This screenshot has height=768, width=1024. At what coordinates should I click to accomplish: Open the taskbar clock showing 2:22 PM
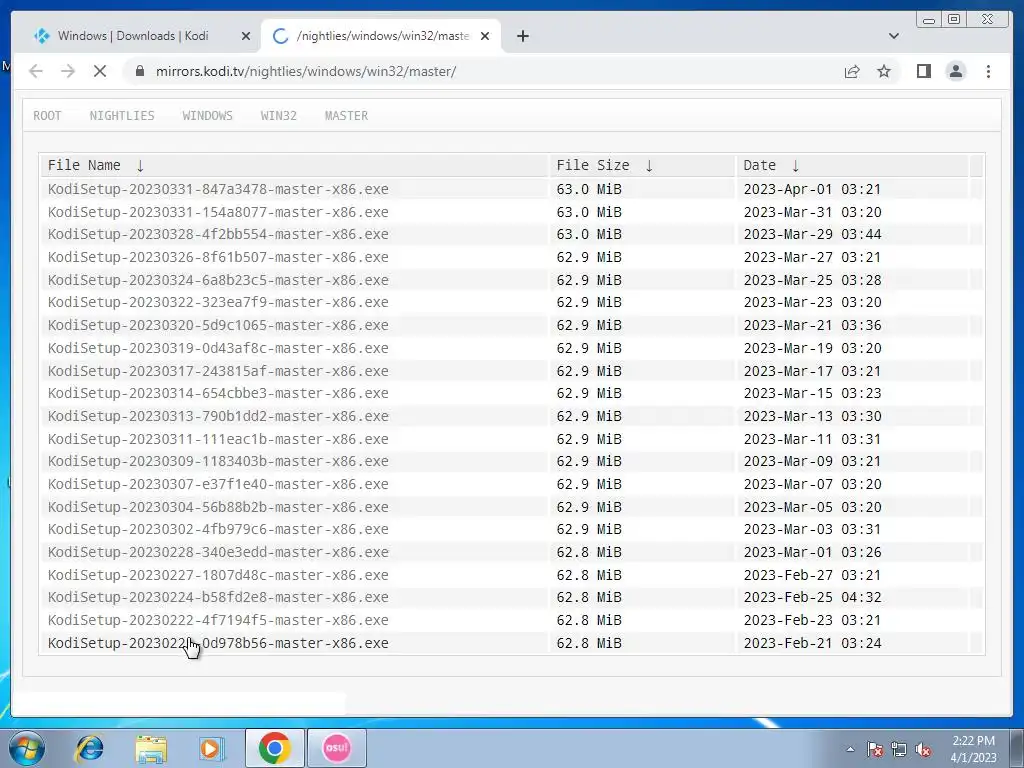[x=973, y=749]
